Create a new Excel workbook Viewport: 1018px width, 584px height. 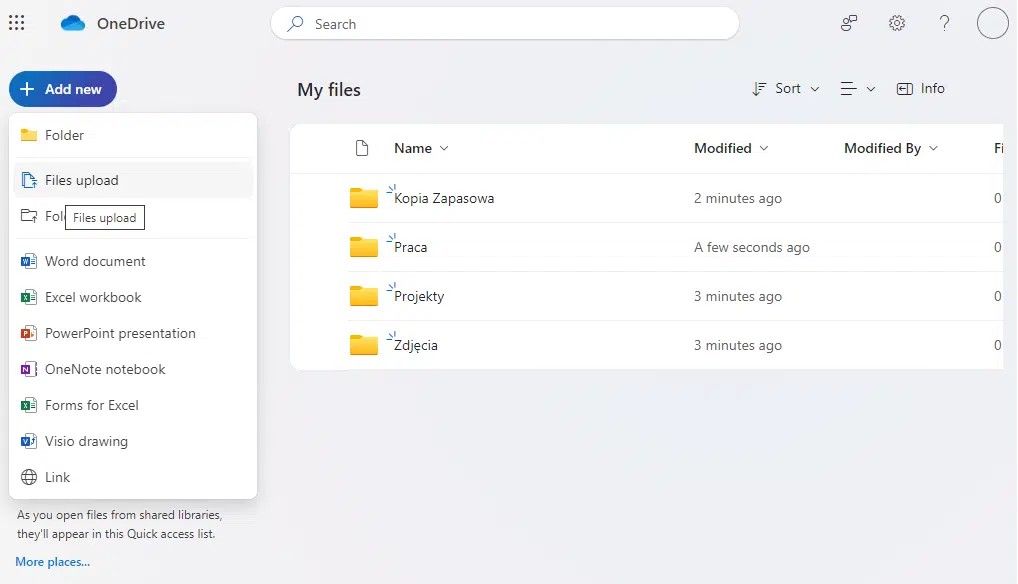93,297
